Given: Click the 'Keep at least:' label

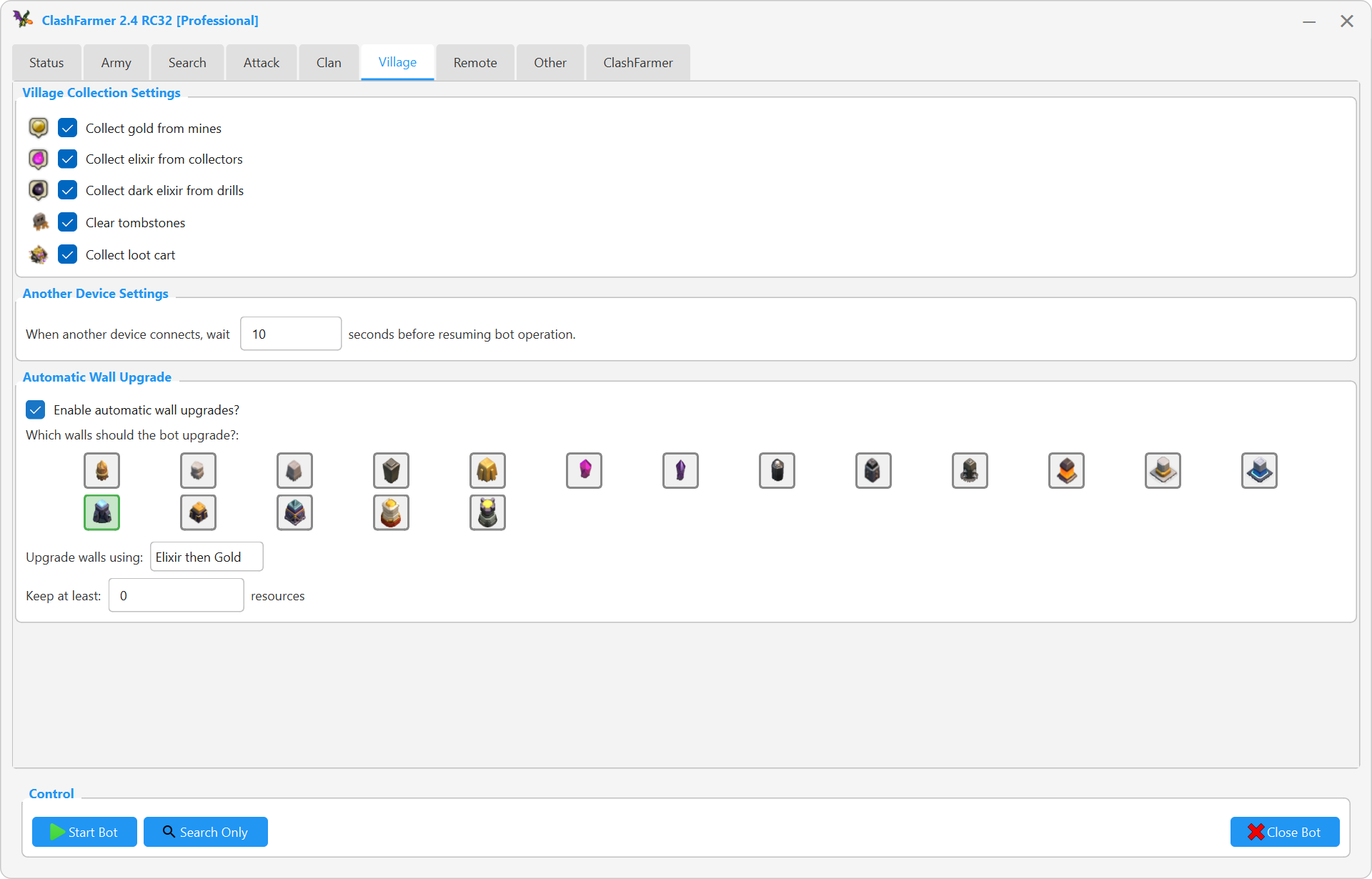Looking at the screenshot, I should [x=64, y=596].
